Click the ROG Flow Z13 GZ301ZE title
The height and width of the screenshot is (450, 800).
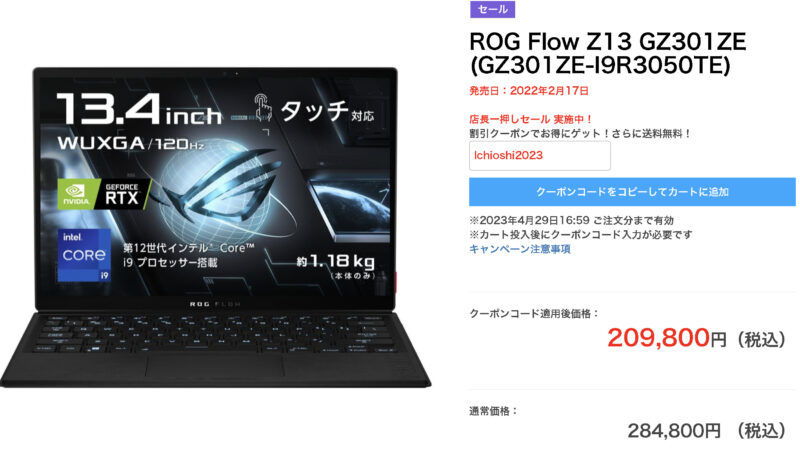pyautogui.click(x=608, y=53)
